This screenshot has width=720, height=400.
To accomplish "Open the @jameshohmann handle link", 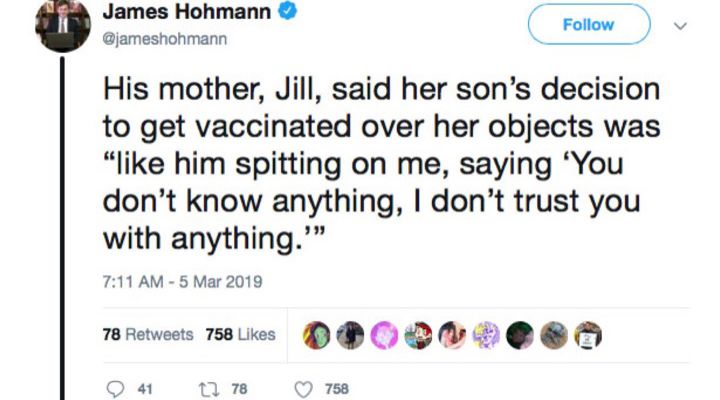I will (x=166, y=40).
